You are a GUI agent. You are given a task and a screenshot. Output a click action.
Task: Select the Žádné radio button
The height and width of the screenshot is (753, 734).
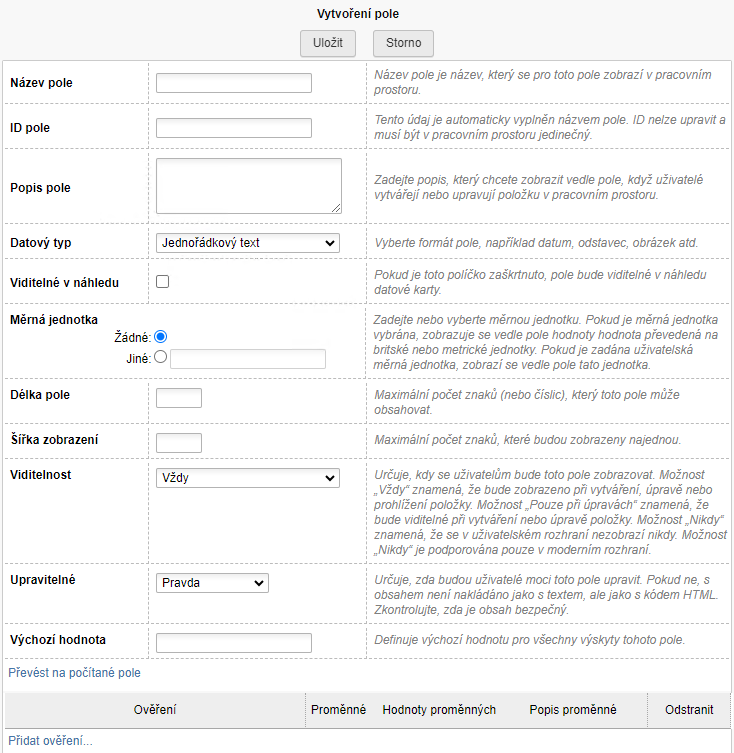[161, 337]
